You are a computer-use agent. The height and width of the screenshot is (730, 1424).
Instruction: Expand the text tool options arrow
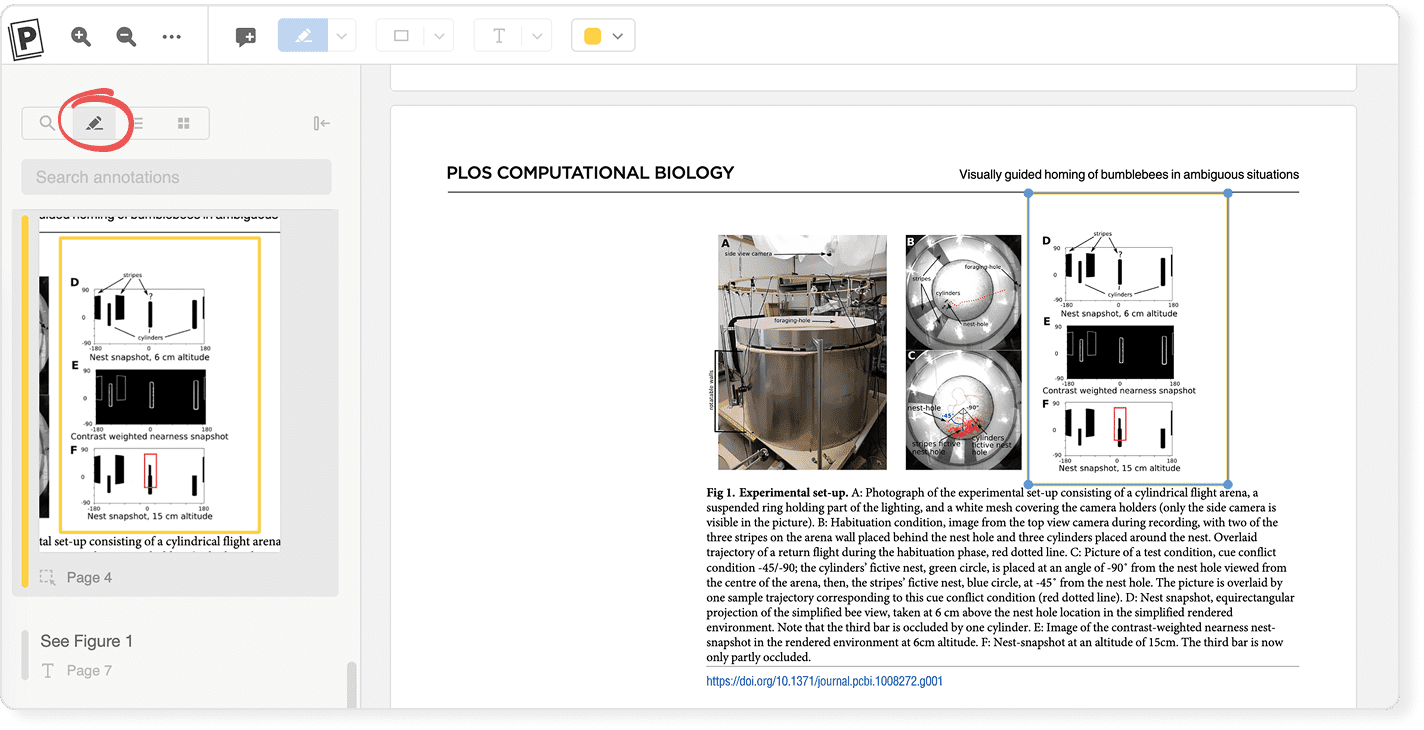click(x=537, y=36)
